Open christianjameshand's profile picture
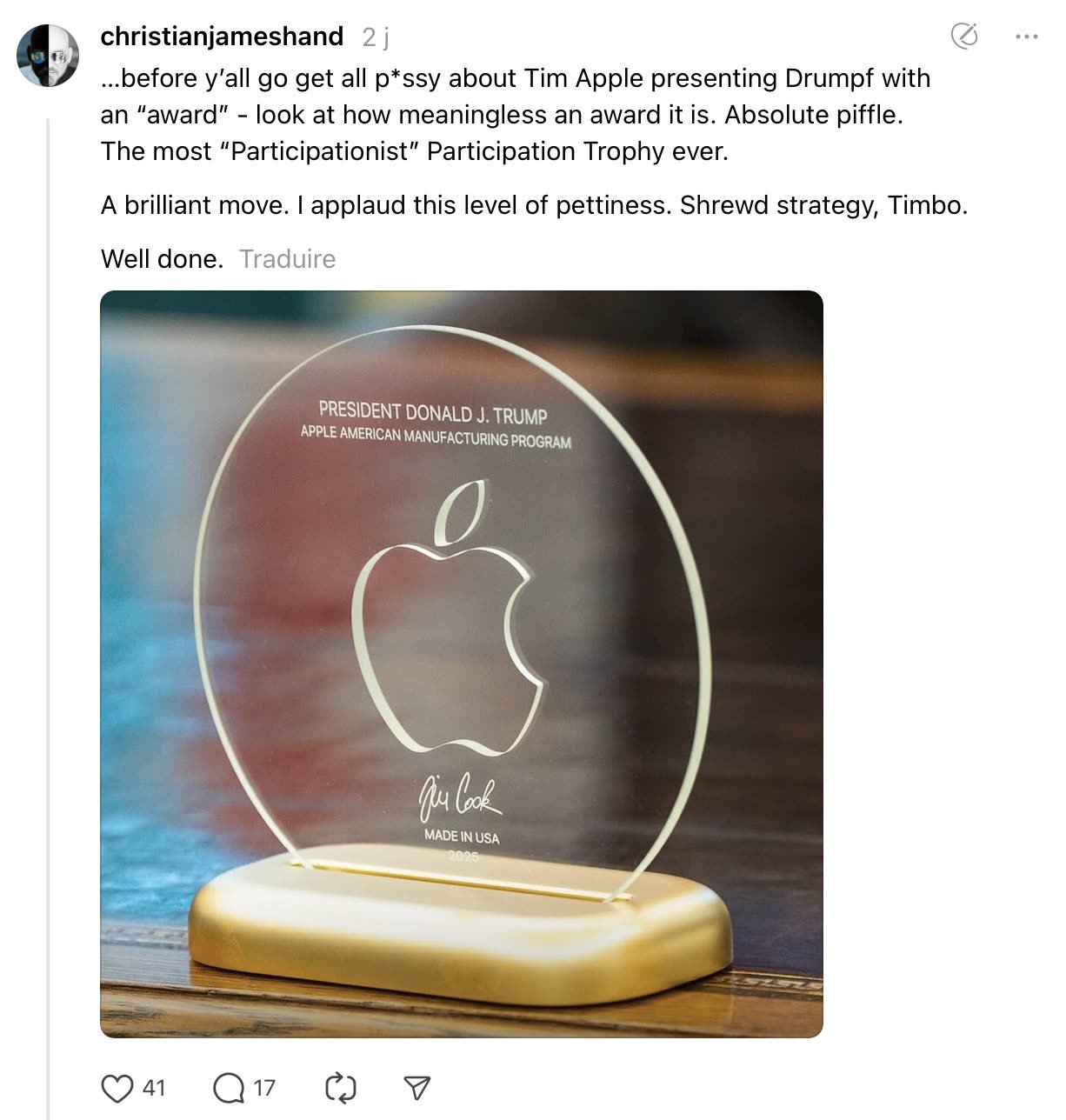1066x1120 pixels. (x=48, y=56)
